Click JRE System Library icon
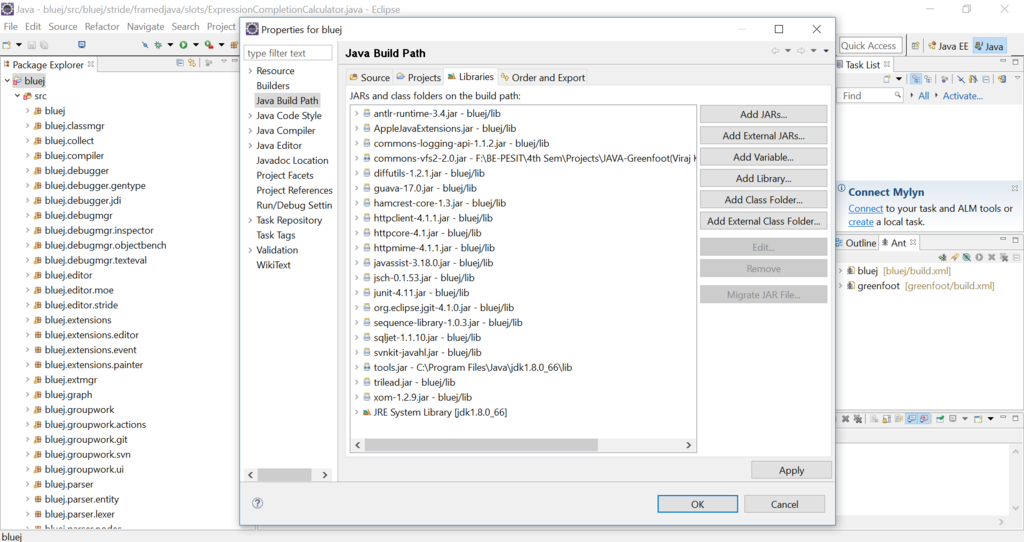The width and height of the screenshot is (1024, 542). pos(367,413)
